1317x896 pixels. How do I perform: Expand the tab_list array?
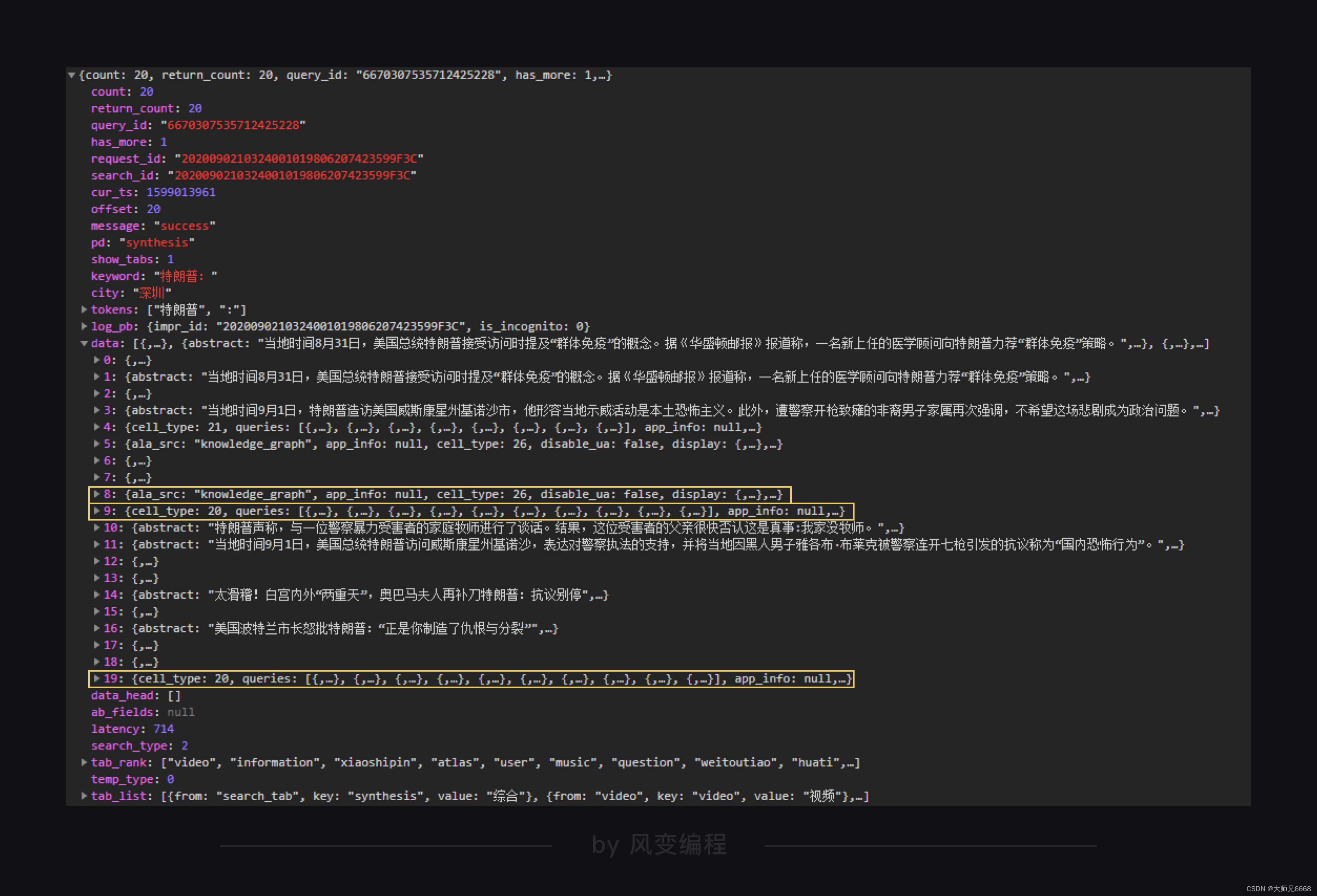pyautogui.click(x=84, y=796)
